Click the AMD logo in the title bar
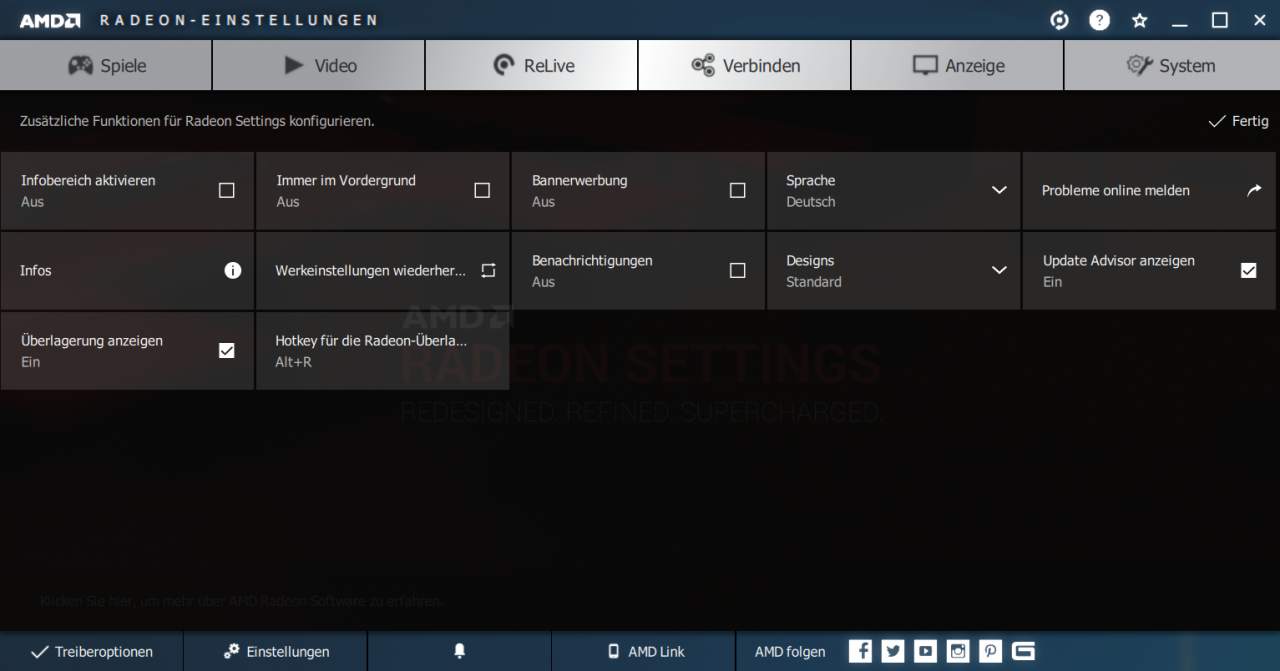Screen dimensions: 1280x671 click(50, 20)
